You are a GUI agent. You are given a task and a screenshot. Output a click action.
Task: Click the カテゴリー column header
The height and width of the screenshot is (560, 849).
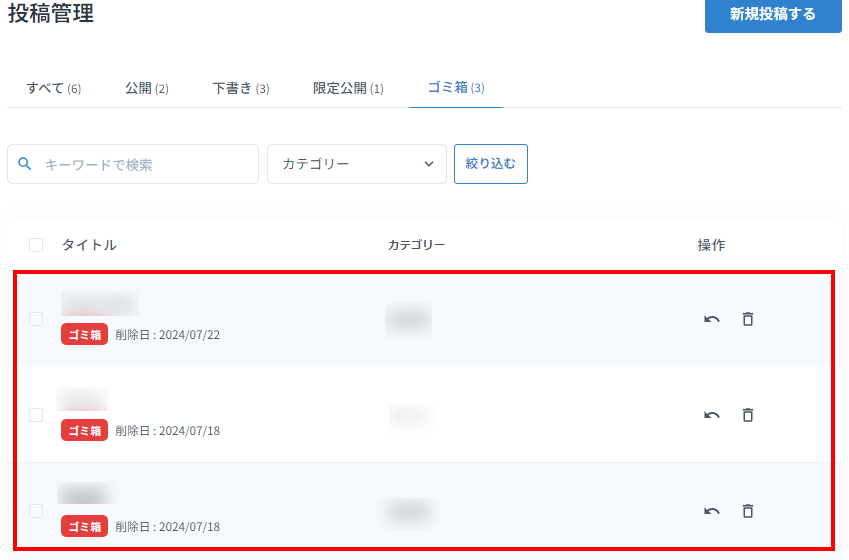[x=416, y=245]
